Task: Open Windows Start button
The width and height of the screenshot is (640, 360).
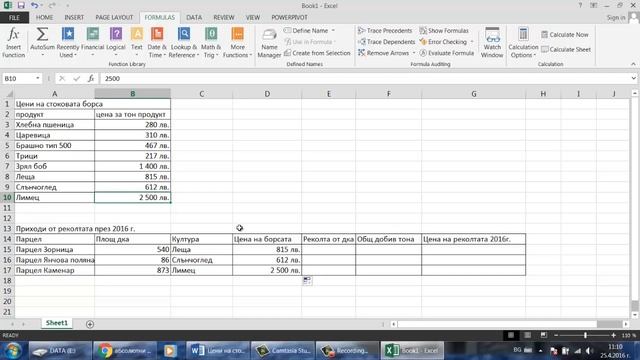Action: 12,350
